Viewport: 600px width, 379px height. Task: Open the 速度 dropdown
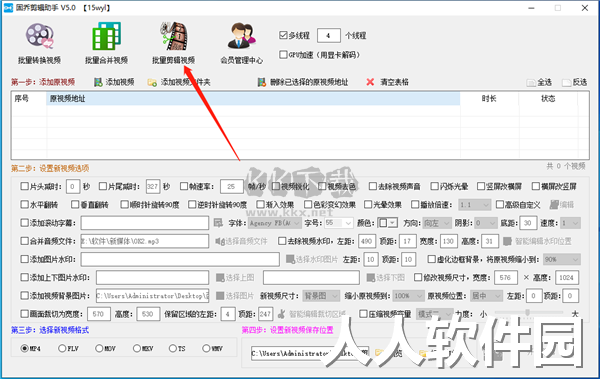571,223
